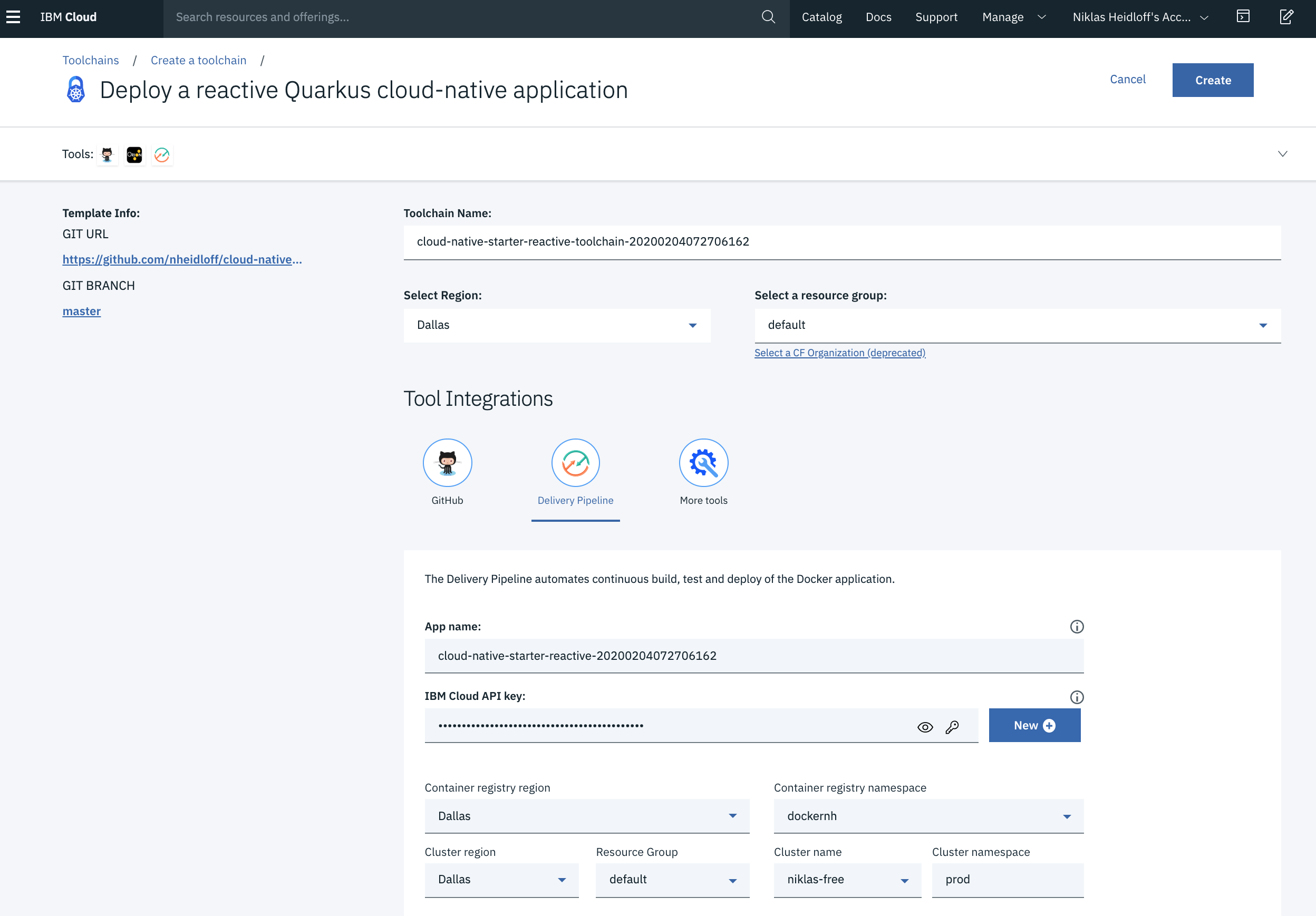Image resolution: width=1316 pixels, height=916 pixels.
Task: Click Select a CF Organization (deprecated) link
Action: coord(839,353)
